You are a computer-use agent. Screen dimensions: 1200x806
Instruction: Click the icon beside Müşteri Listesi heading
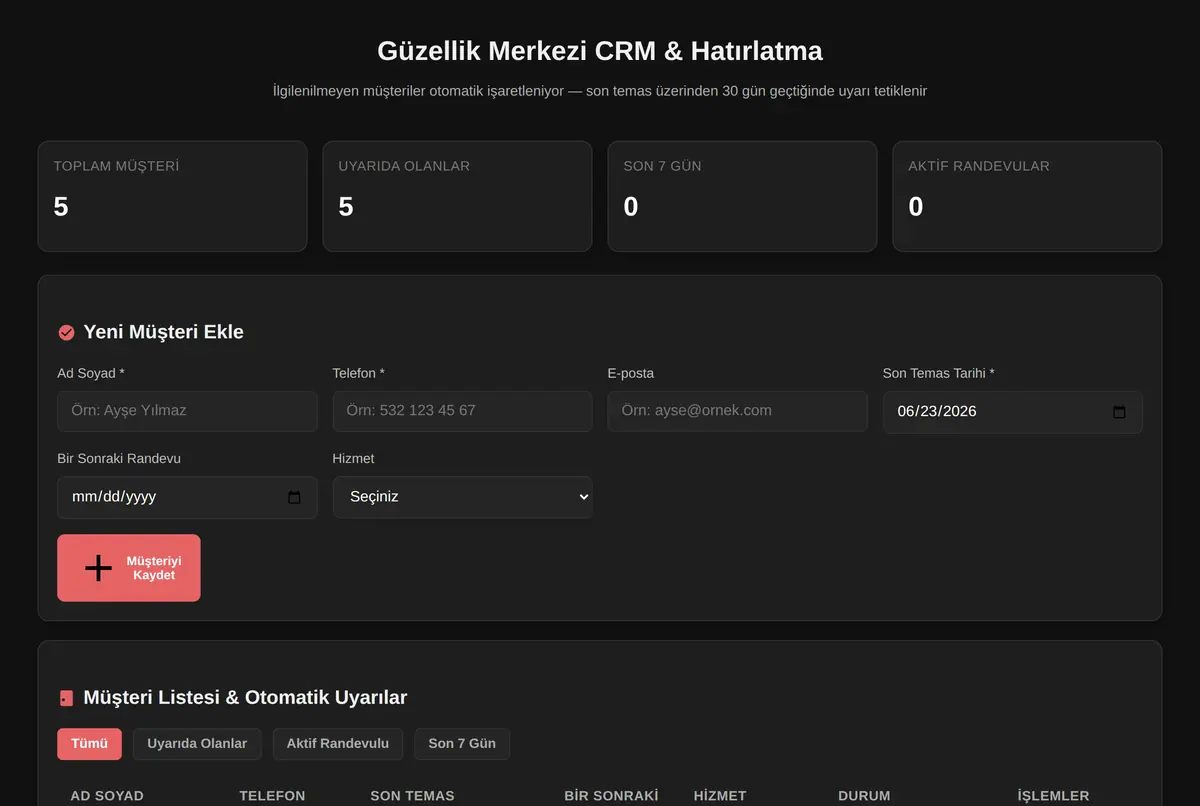(x=67, y=698)
